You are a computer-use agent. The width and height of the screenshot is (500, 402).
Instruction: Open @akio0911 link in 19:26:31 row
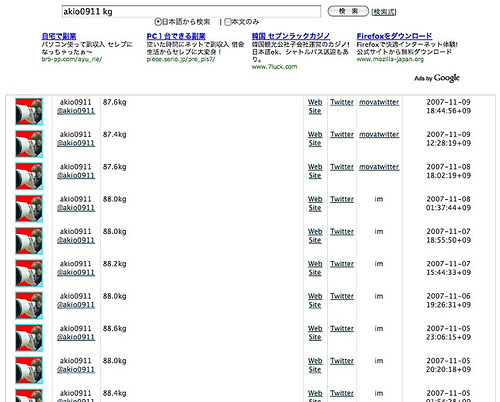pyautogui.click(x=76, y=305)
